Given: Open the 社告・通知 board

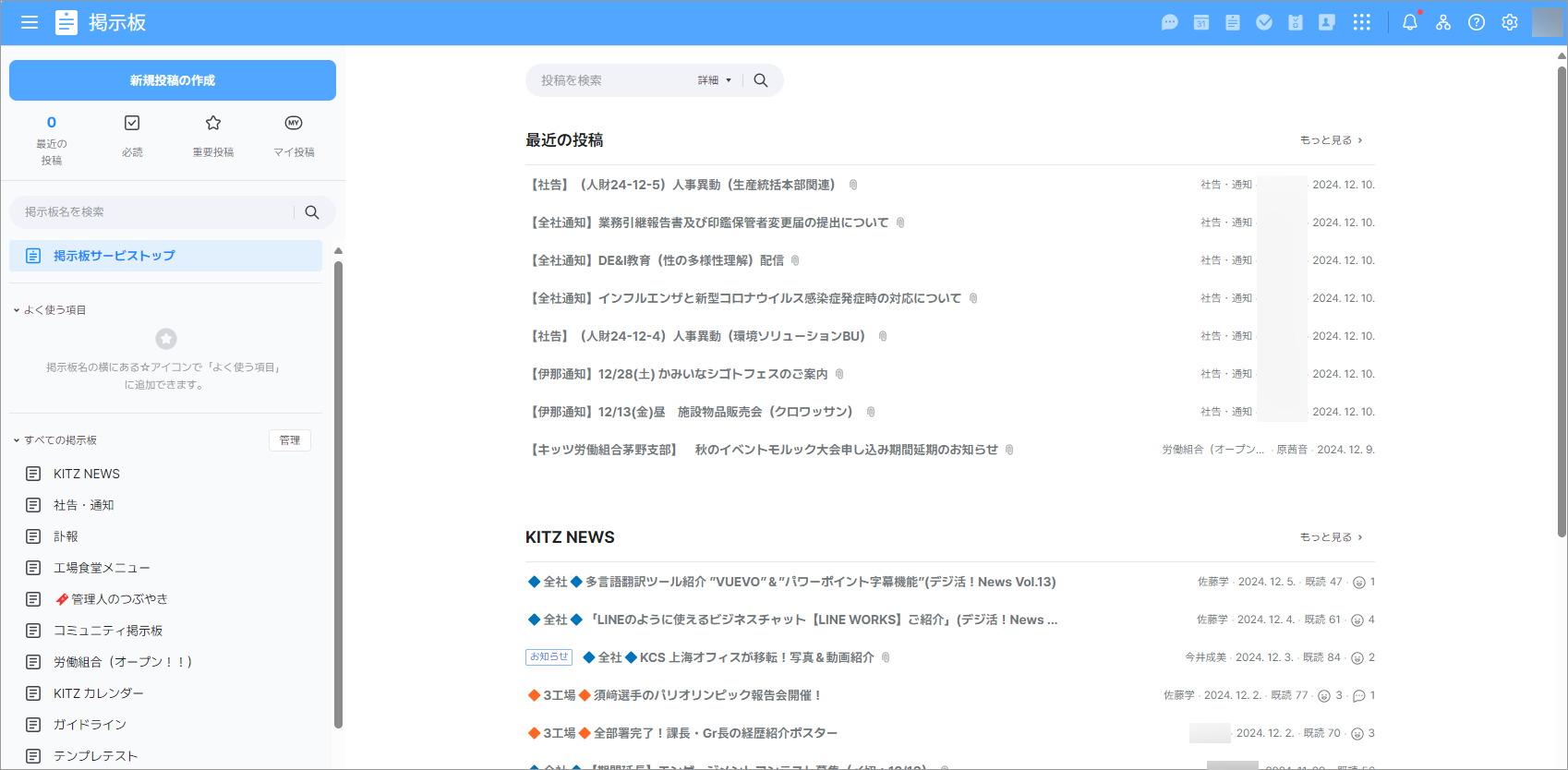Looking at the screenshot, I should 83,505.
